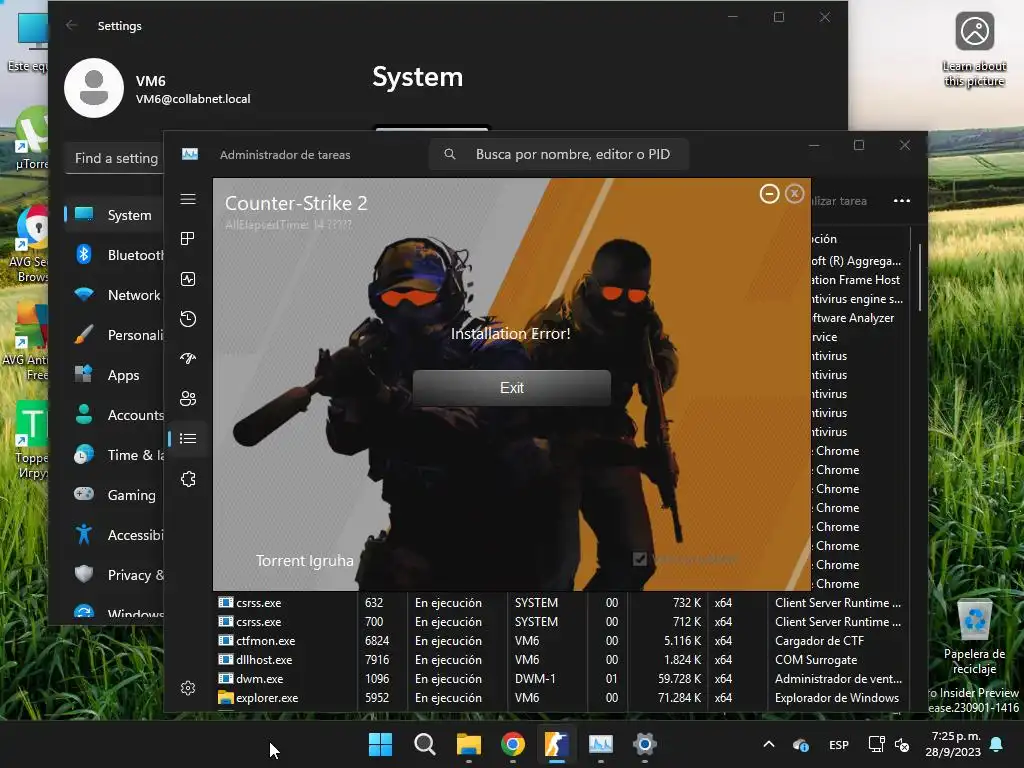Select System in the Settings sidebar
1024x768 pixels.
click(x=114, y=215)
